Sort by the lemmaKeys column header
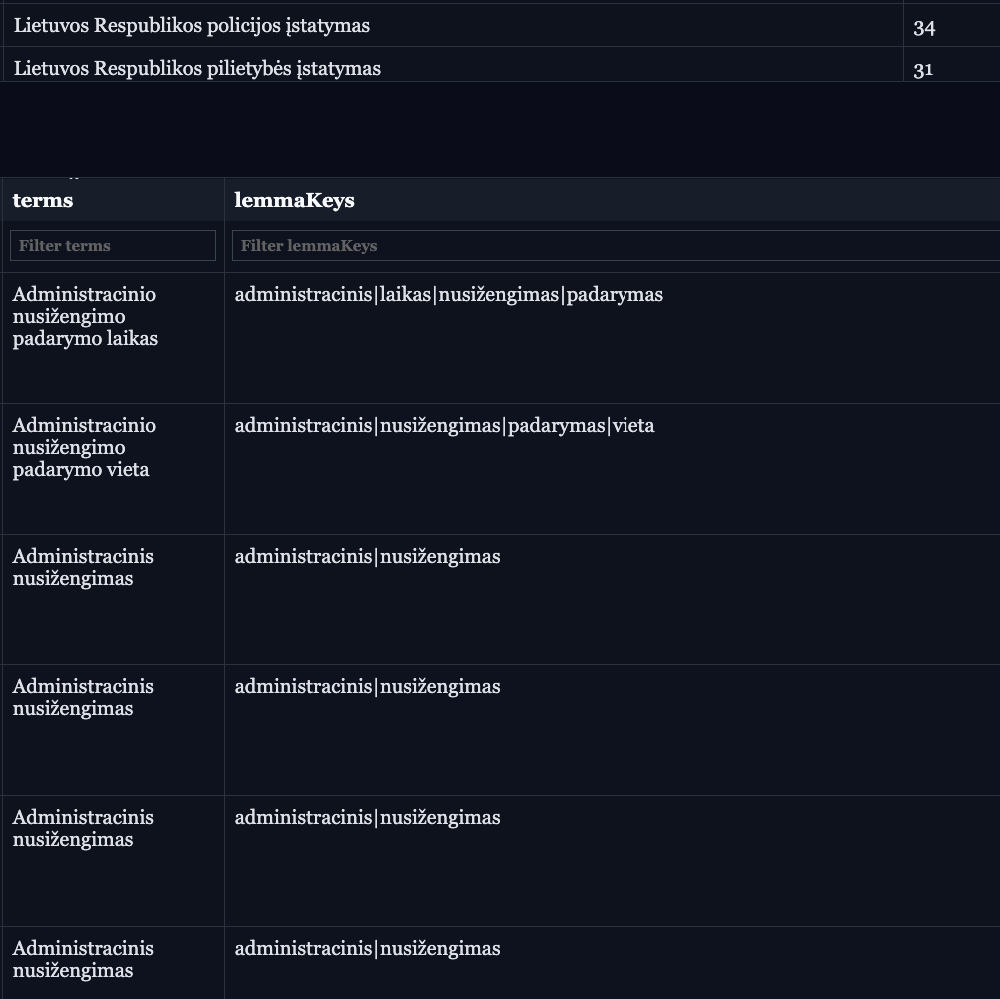 (294, 200)
